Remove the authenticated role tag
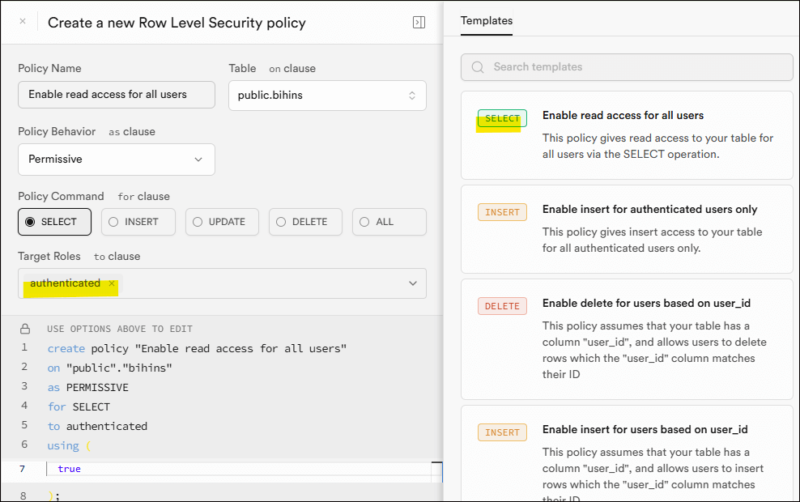Screen dimensions: 800x502 tap(112, 284)
